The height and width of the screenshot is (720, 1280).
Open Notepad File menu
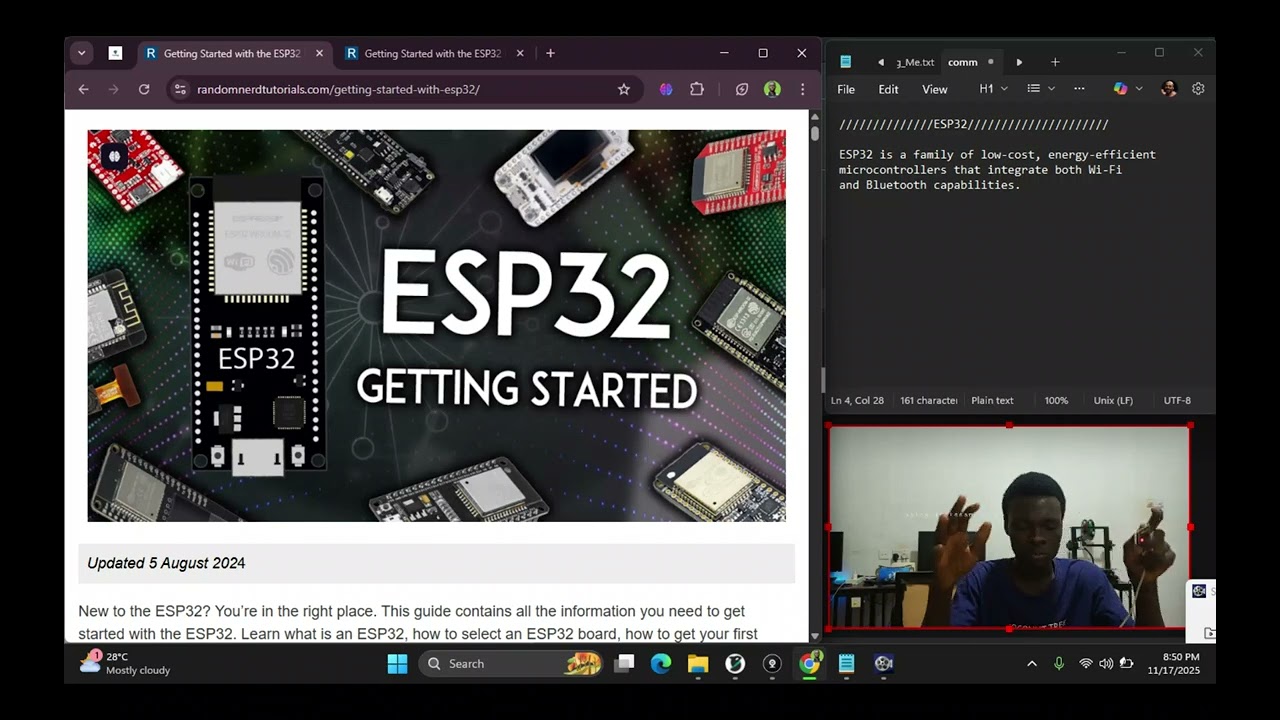846,89
